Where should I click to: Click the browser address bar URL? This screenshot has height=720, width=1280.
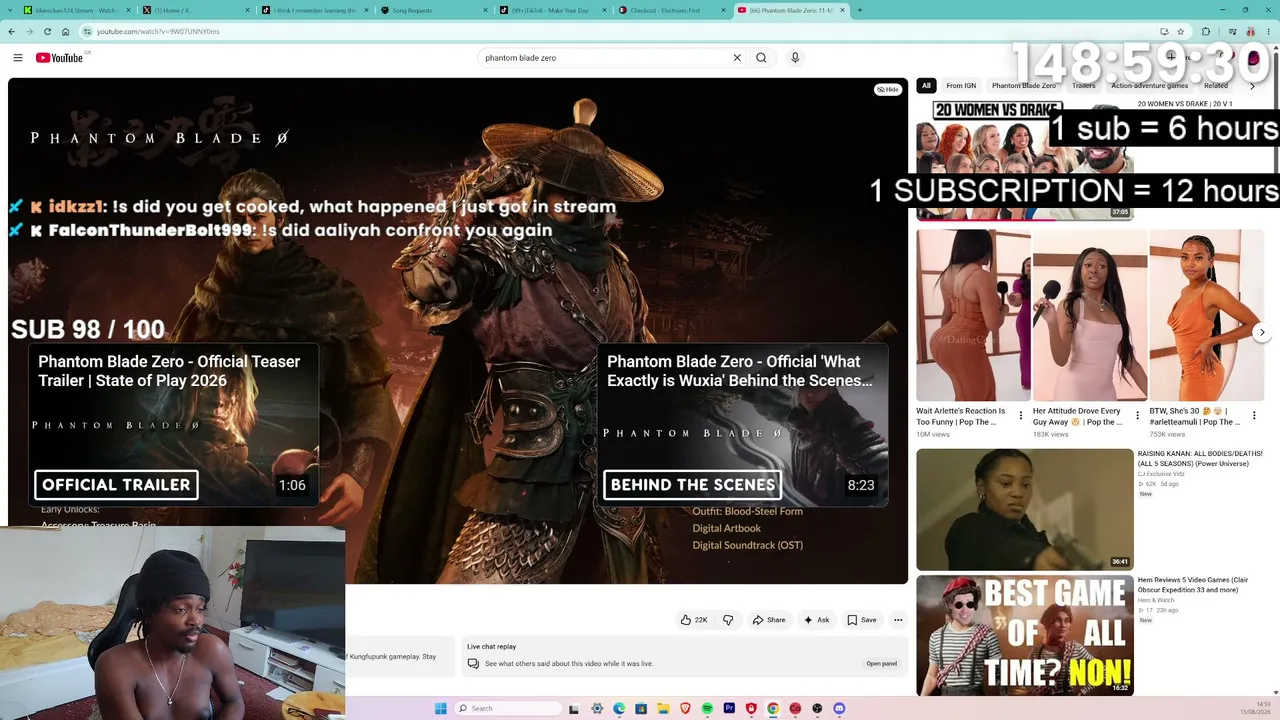(x=158, y=31)
